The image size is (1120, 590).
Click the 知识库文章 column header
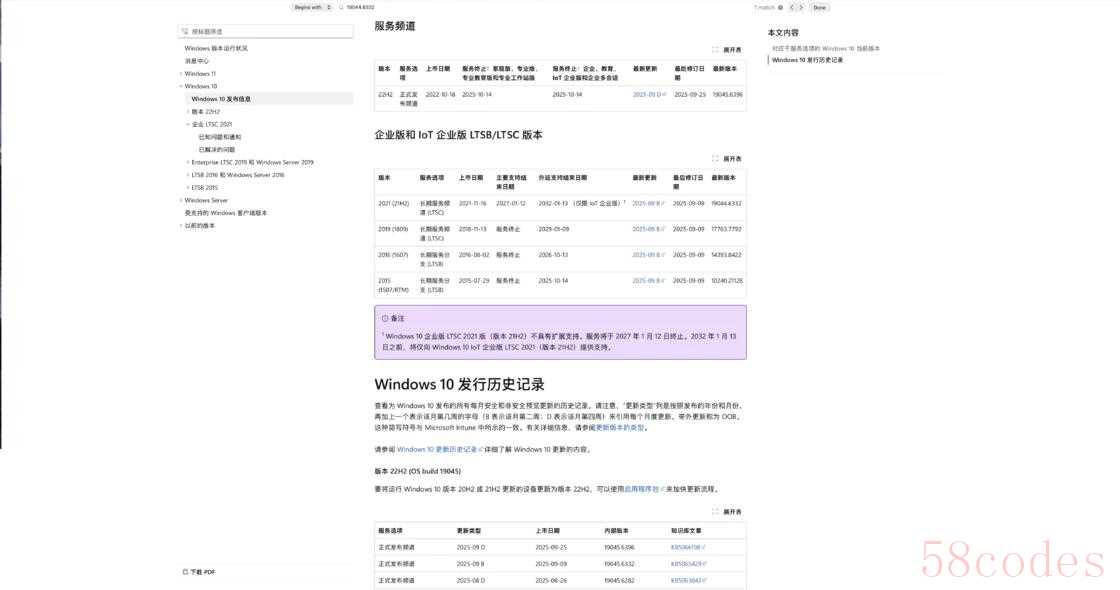(x=686, y=531)
